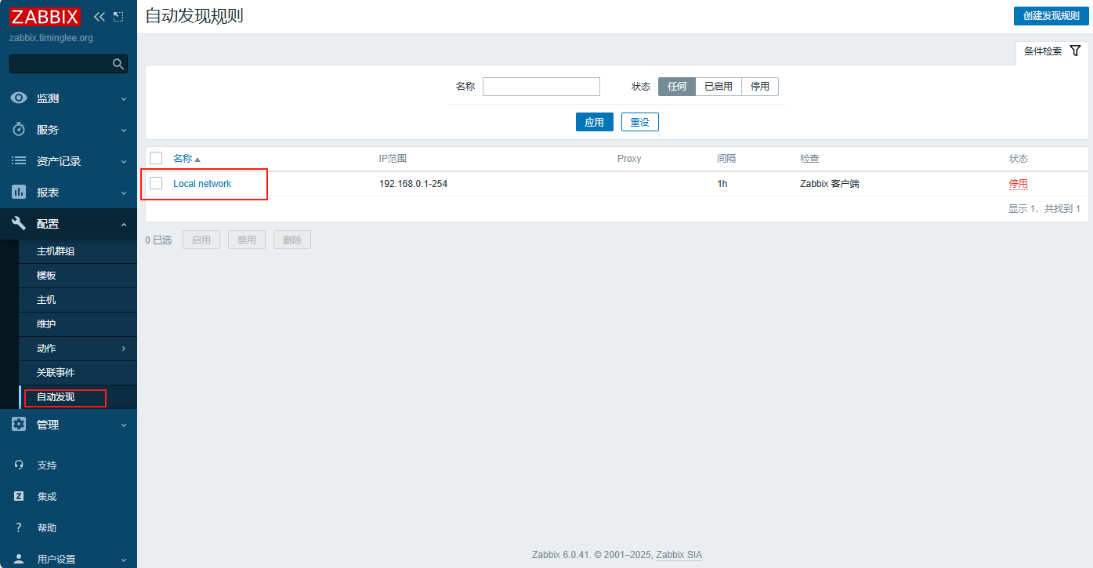
Task: Open the 模板 menu item
Action: (x=78, y=275)
